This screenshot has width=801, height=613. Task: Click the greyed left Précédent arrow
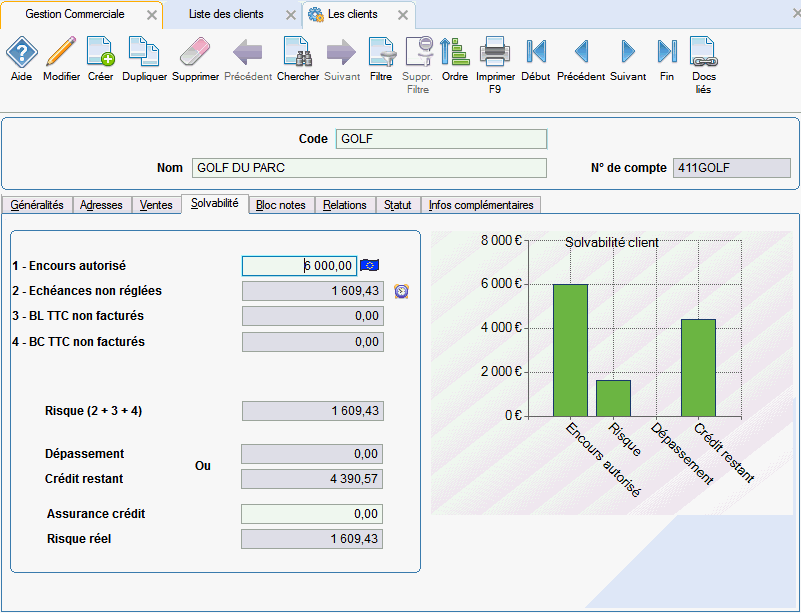pos(248,52)
